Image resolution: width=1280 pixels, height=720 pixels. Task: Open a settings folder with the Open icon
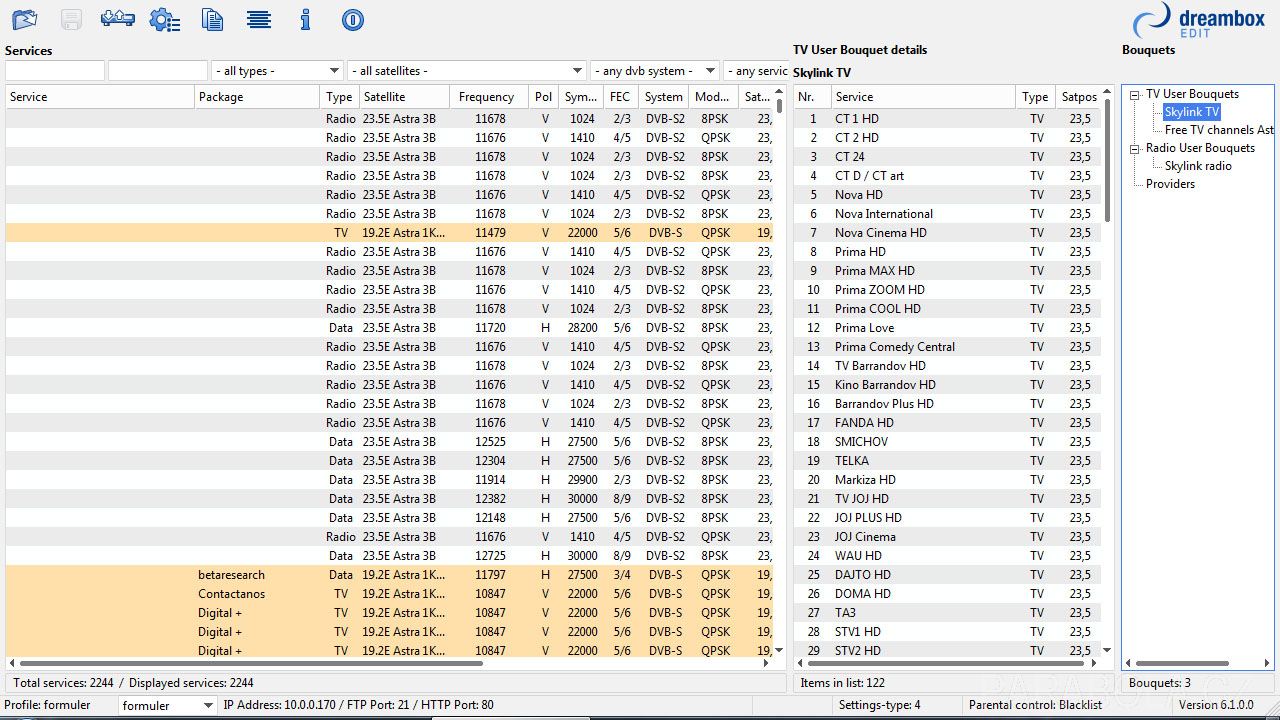24,19
